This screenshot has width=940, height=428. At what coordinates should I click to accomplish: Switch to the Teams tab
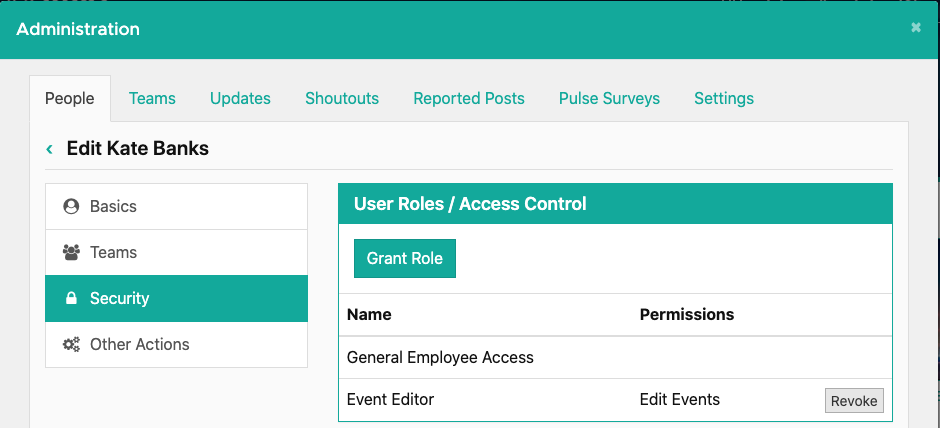pos(152,98)
